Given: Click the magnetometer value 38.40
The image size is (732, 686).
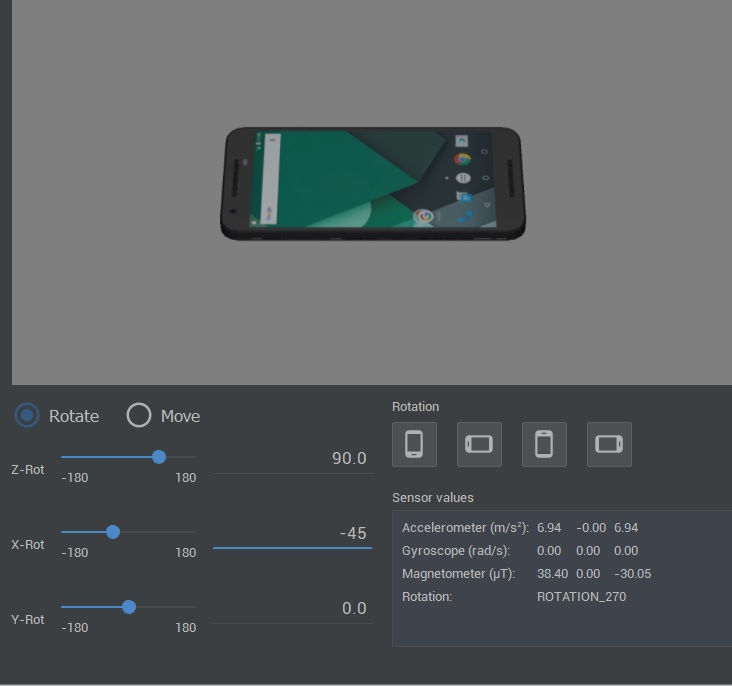Looking at the screenshot, I should click(x=552, y=573).
